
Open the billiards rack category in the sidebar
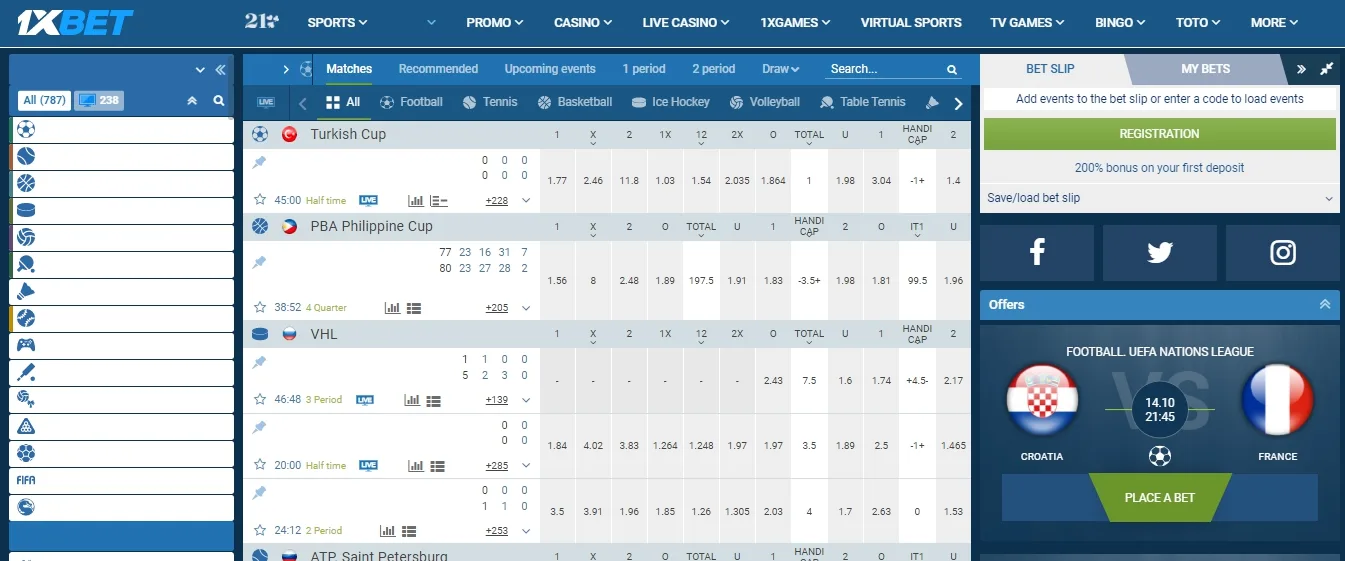point(26,427)
